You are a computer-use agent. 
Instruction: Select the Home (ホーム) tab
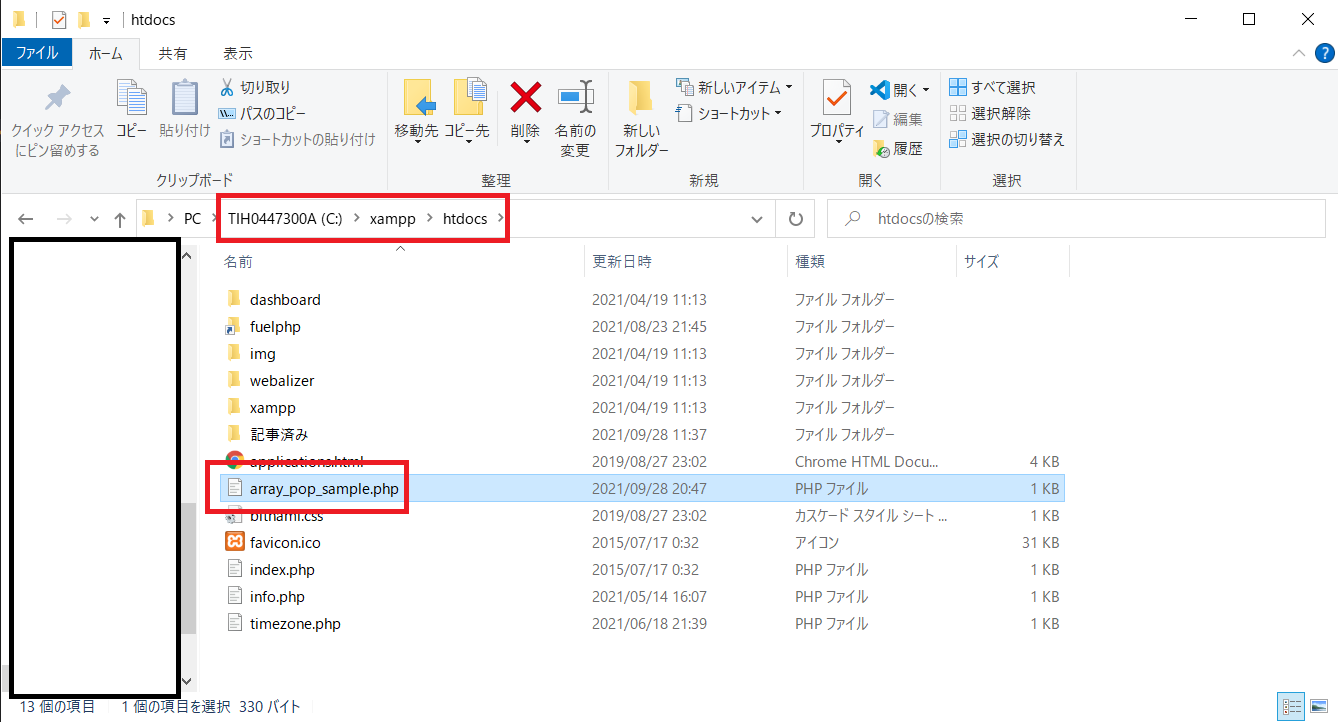[105, 53]
